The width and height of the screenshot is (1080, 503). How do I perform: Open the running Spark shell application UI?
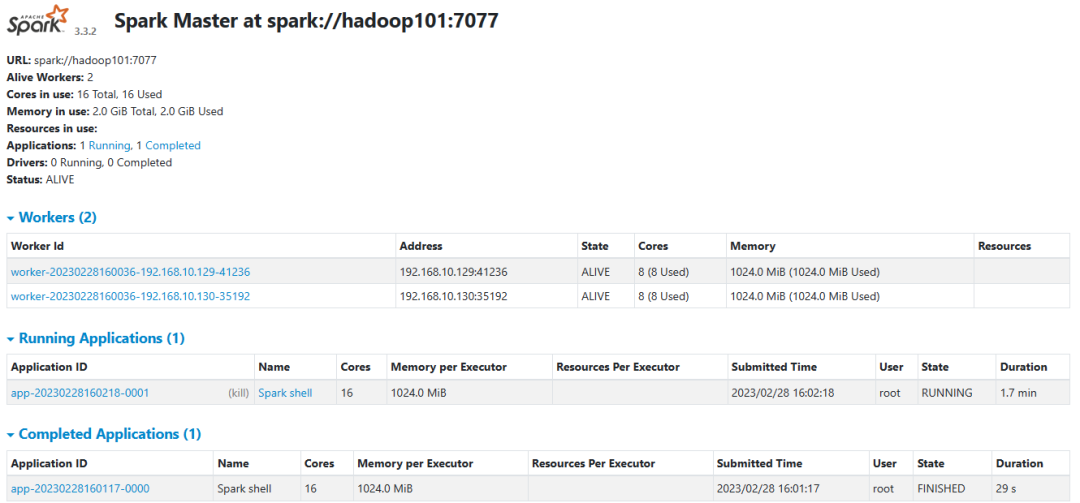(x=285, y=393)
